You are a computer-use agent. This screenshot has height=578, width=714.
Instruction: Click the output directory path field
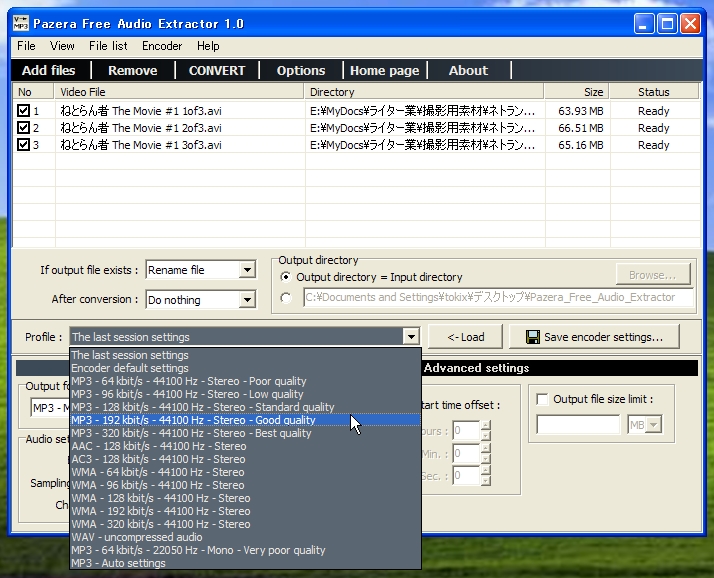[498, 297]
